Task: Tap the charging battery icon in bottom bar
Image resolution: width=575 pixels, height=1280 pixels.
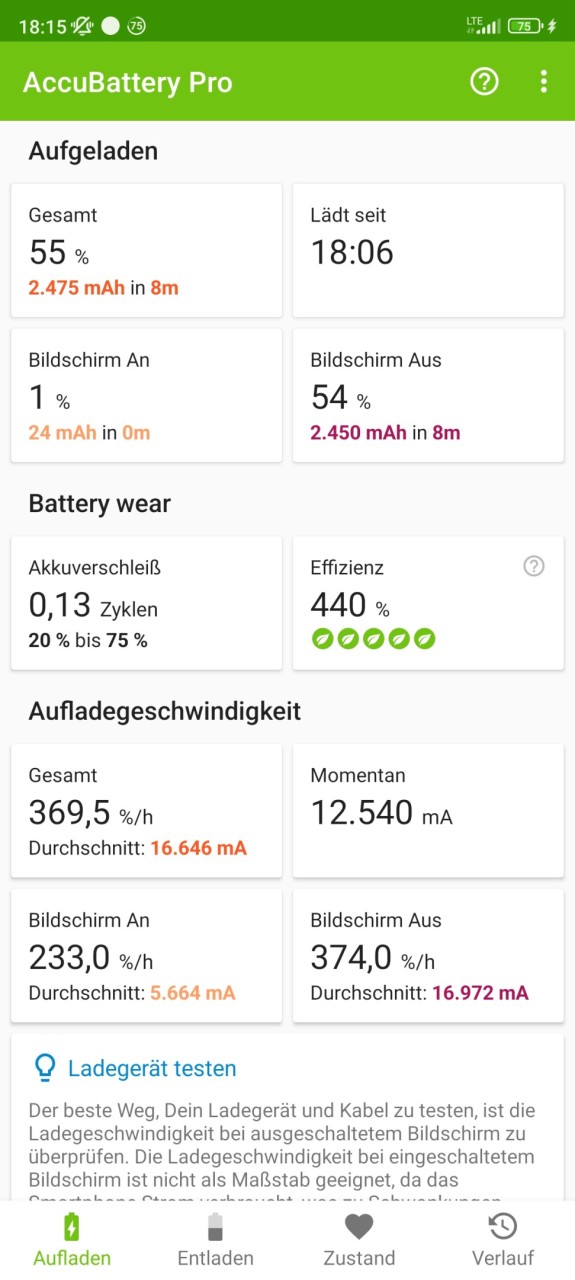Action: (x=72, y=1226)
